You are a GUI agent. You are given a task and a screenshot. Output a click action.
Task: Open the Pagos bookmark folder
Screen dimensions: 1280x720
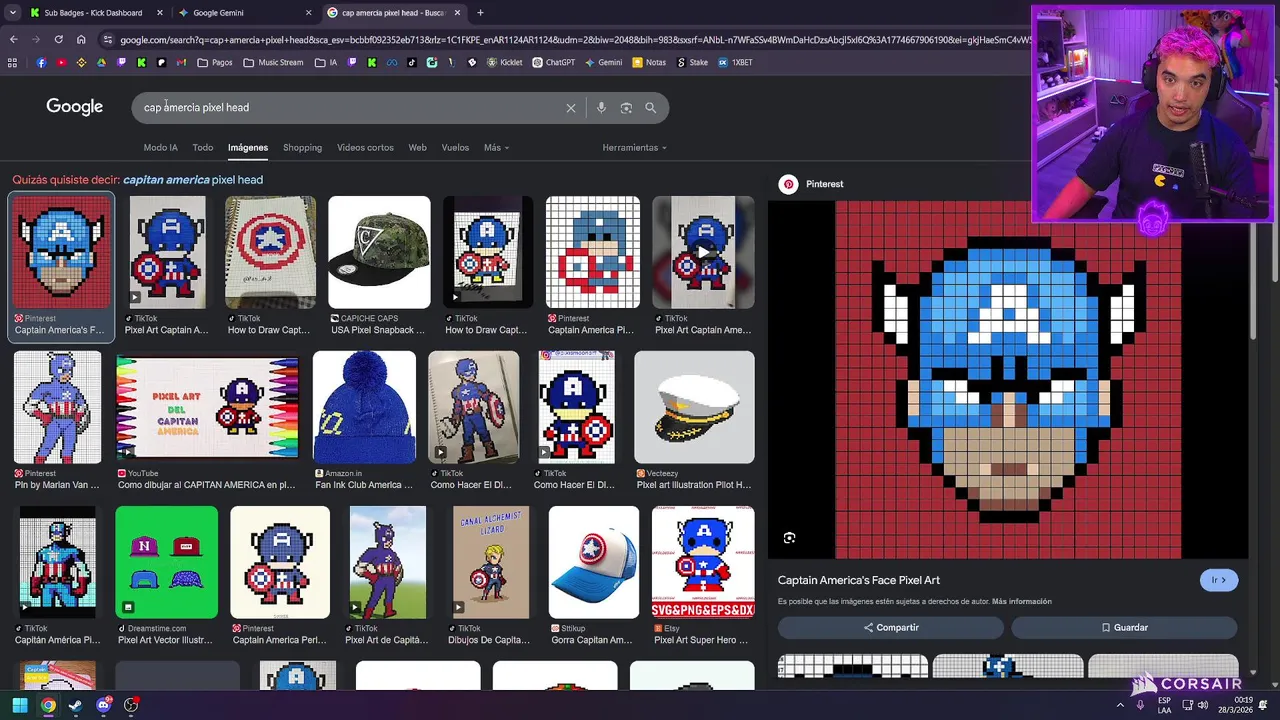tap(215, 62)
